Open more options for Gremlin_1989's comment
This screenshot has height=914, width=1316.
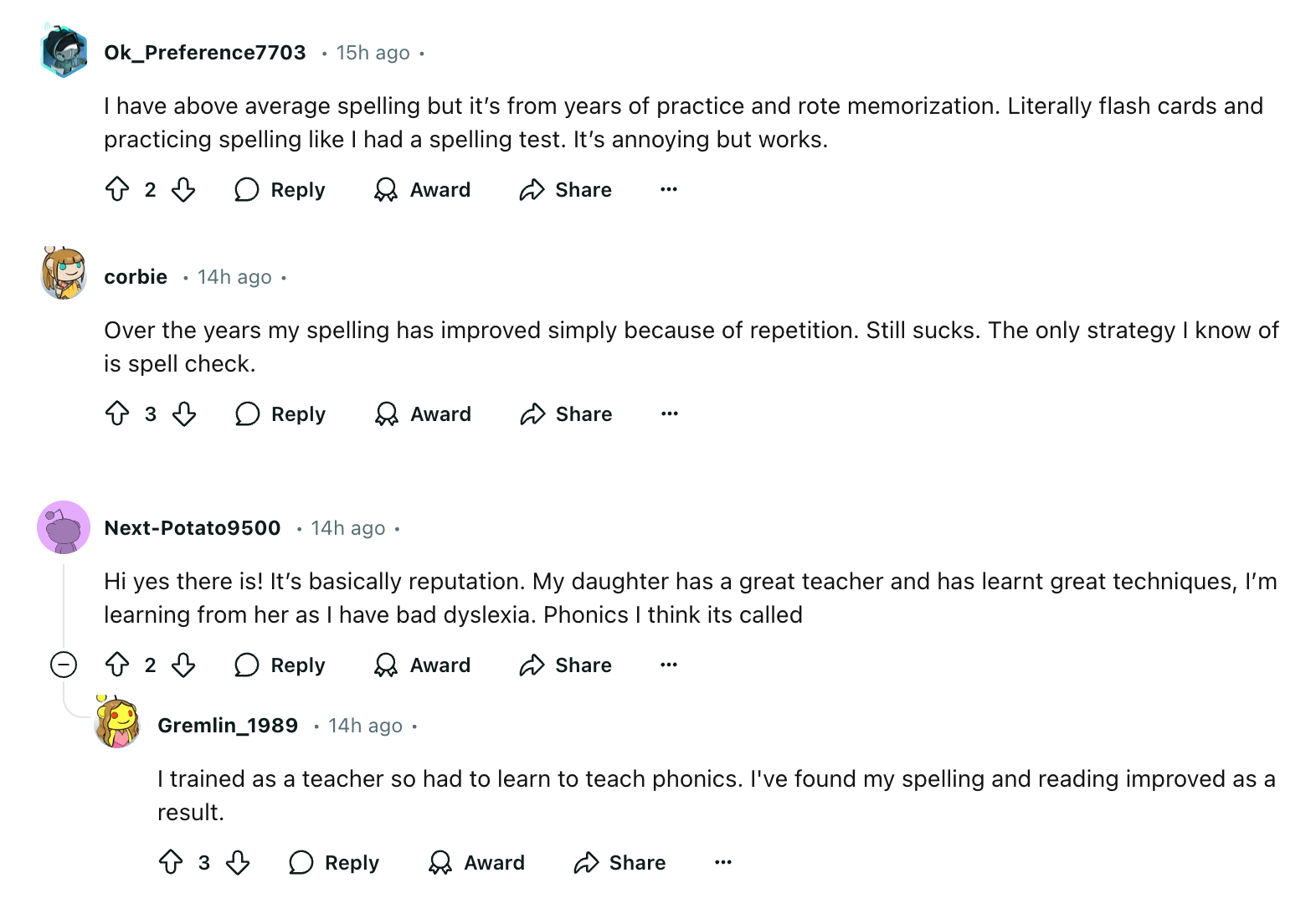click(722, 862)
